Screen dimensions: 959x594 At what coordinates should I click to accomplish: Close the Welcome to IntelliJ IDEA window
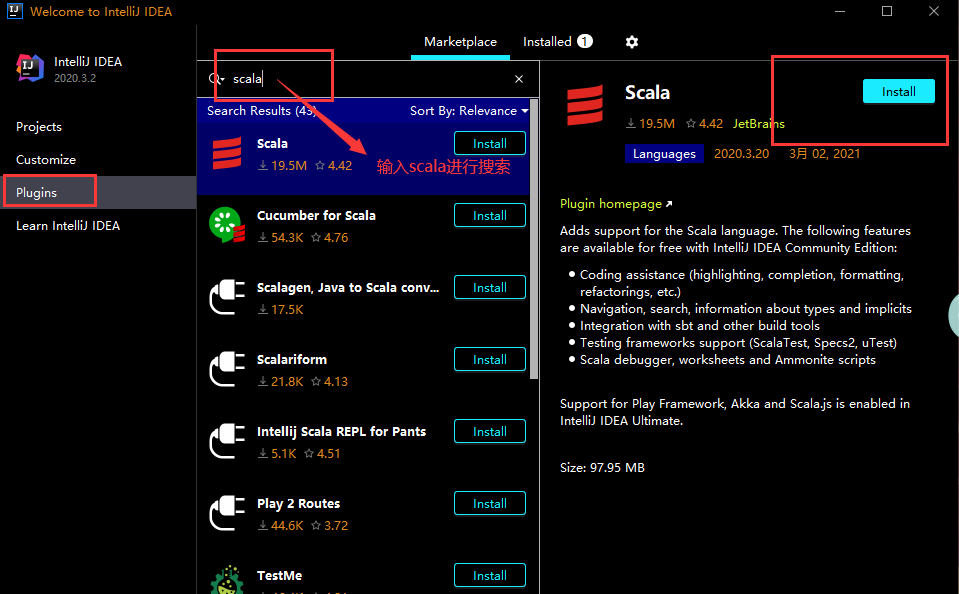pos(934,11)
